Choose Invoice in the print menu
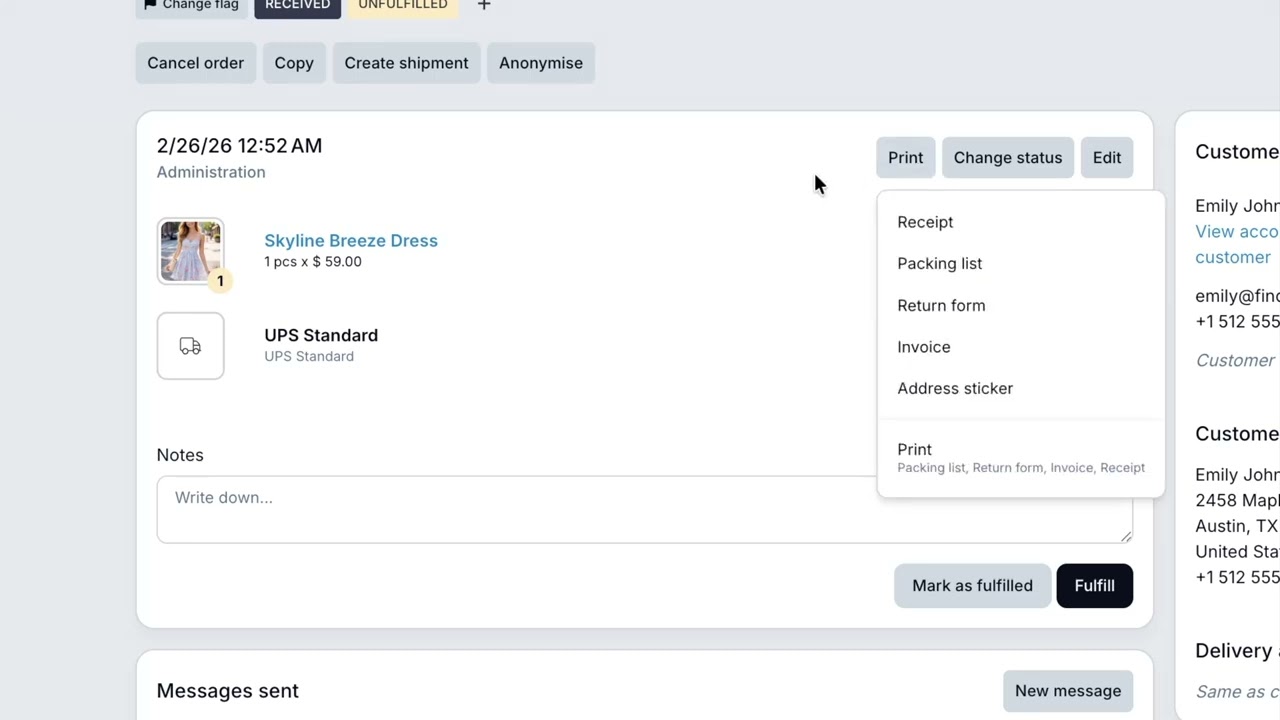The height and width of the screenshot is (720, 1280). click(x=1021, y=347)
